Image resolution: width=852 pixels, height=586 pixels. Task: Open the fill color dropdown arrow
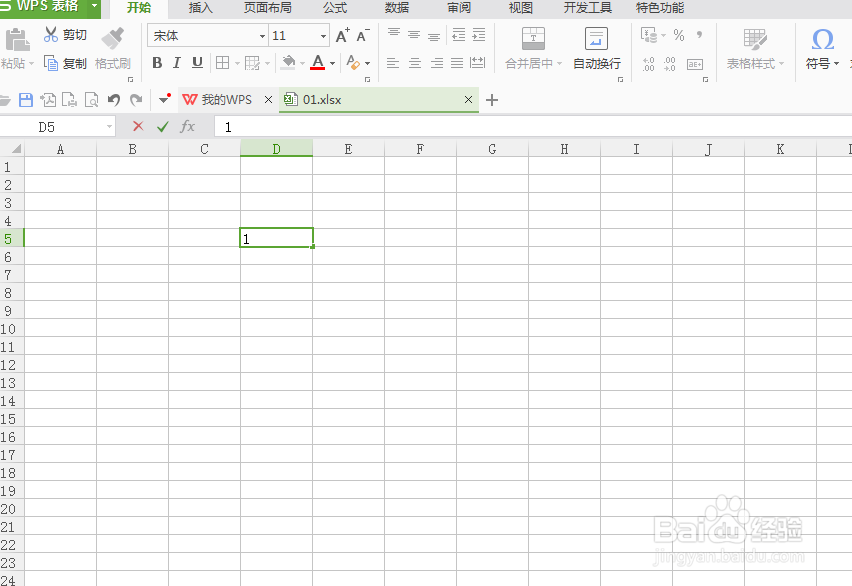click(303, 64)
